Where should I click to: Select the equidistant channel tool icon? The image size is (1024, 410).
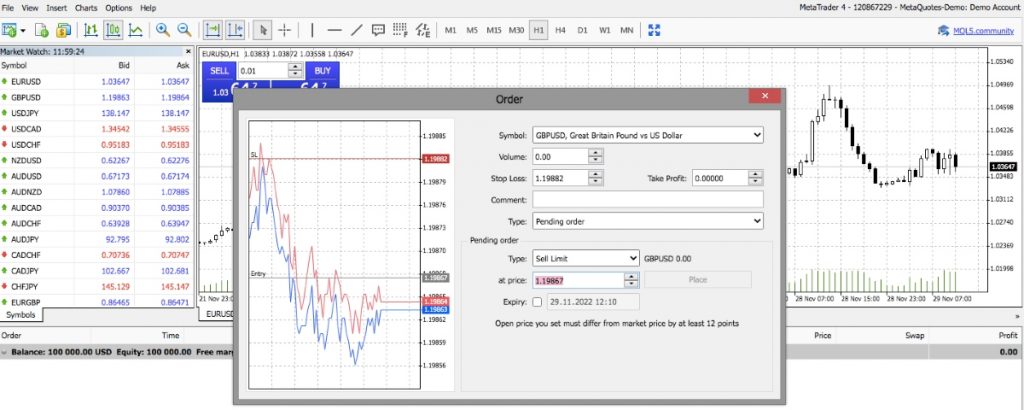pyautogui.click(x=423, y=30)
